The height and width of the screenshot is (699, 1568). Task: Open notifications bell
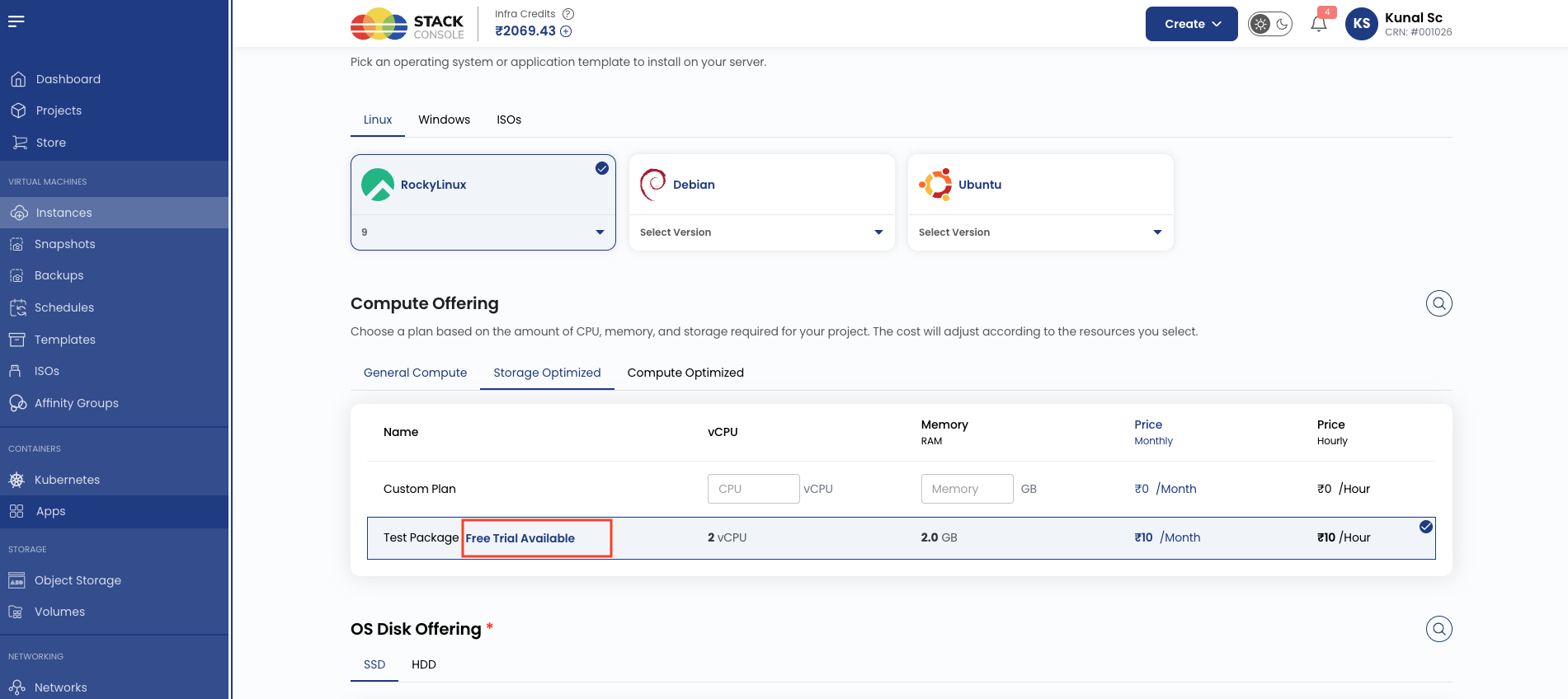tap(1319, 23)
